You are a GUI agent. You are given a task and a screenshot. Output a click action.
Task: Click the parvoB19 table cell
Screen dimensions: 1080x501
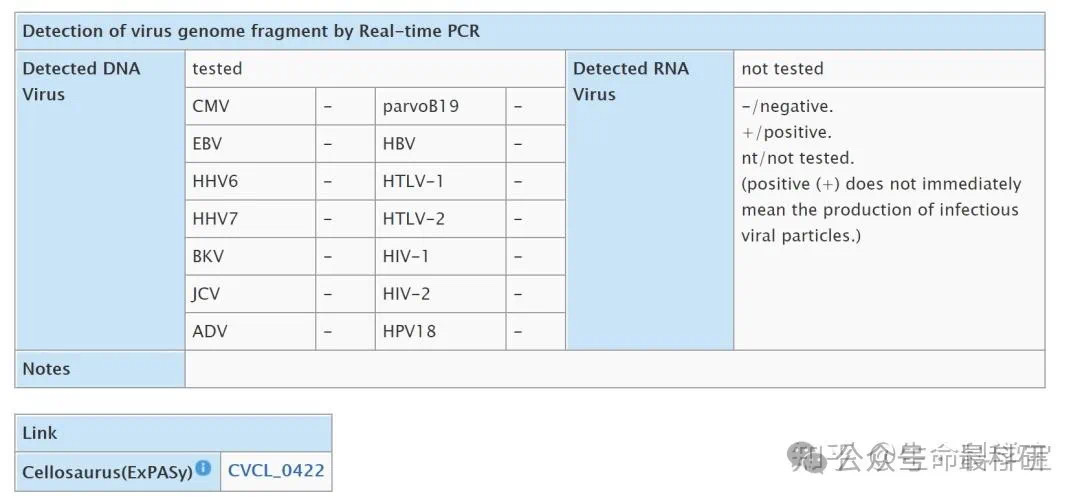pos(440,106)
